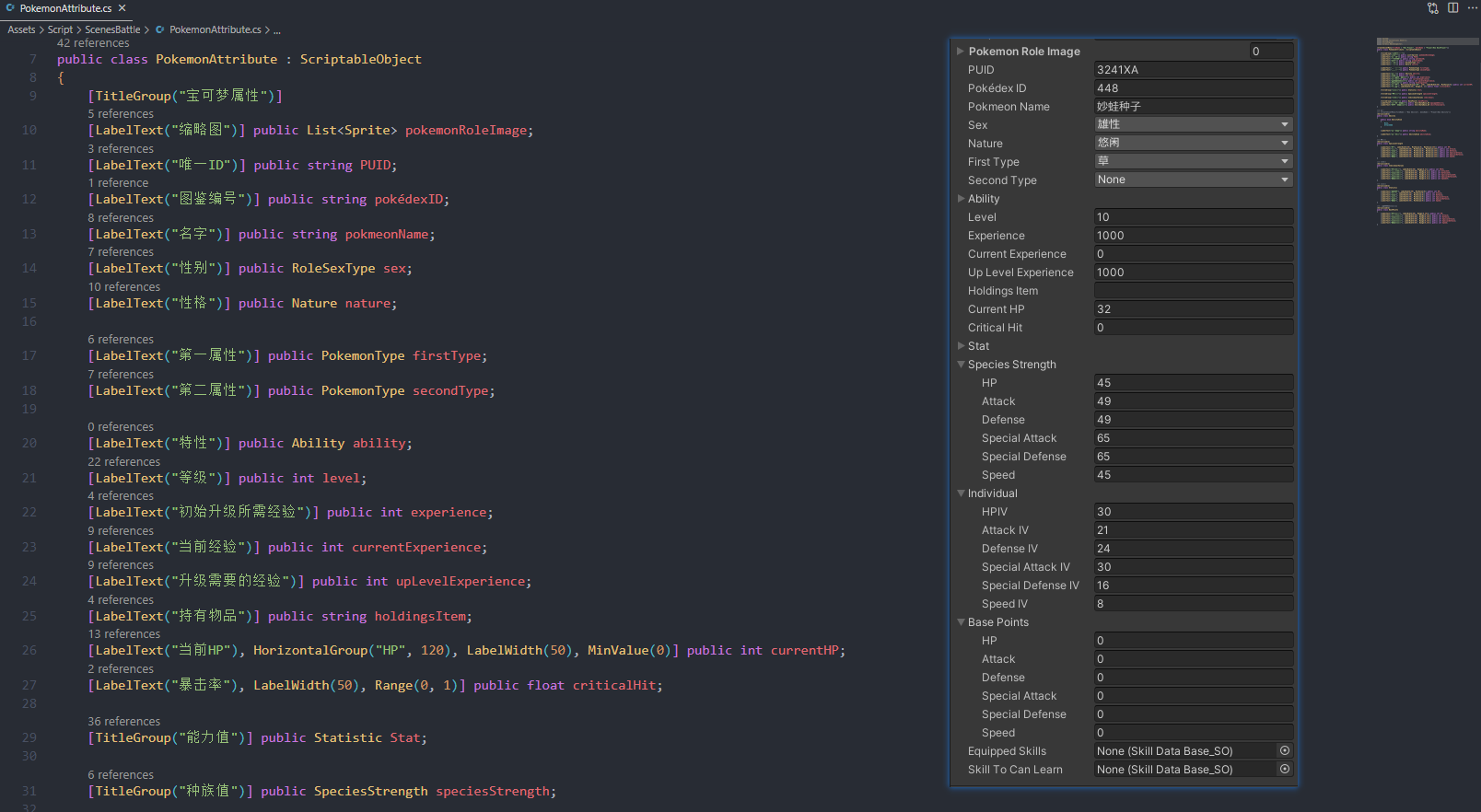Edit the Pokédex ID field 448
1481x812 pixels.
[x=1193, y=88]
